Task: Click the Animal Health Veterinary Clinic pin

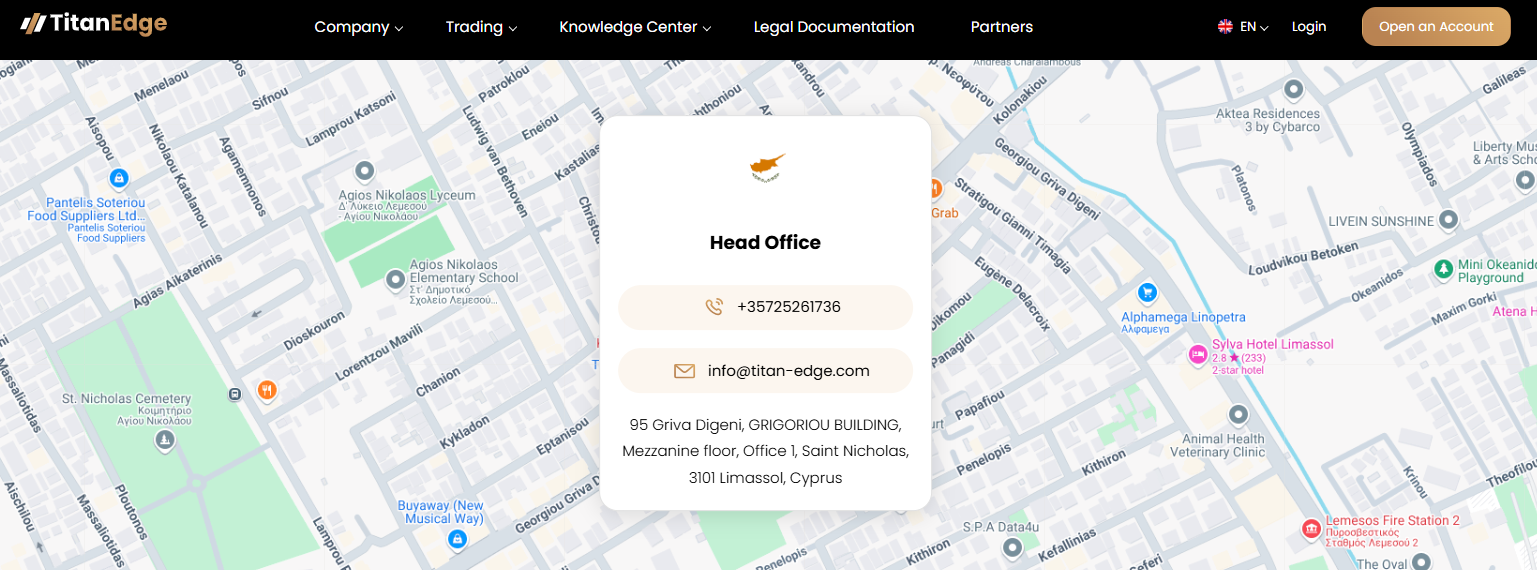Action: 1238,414
